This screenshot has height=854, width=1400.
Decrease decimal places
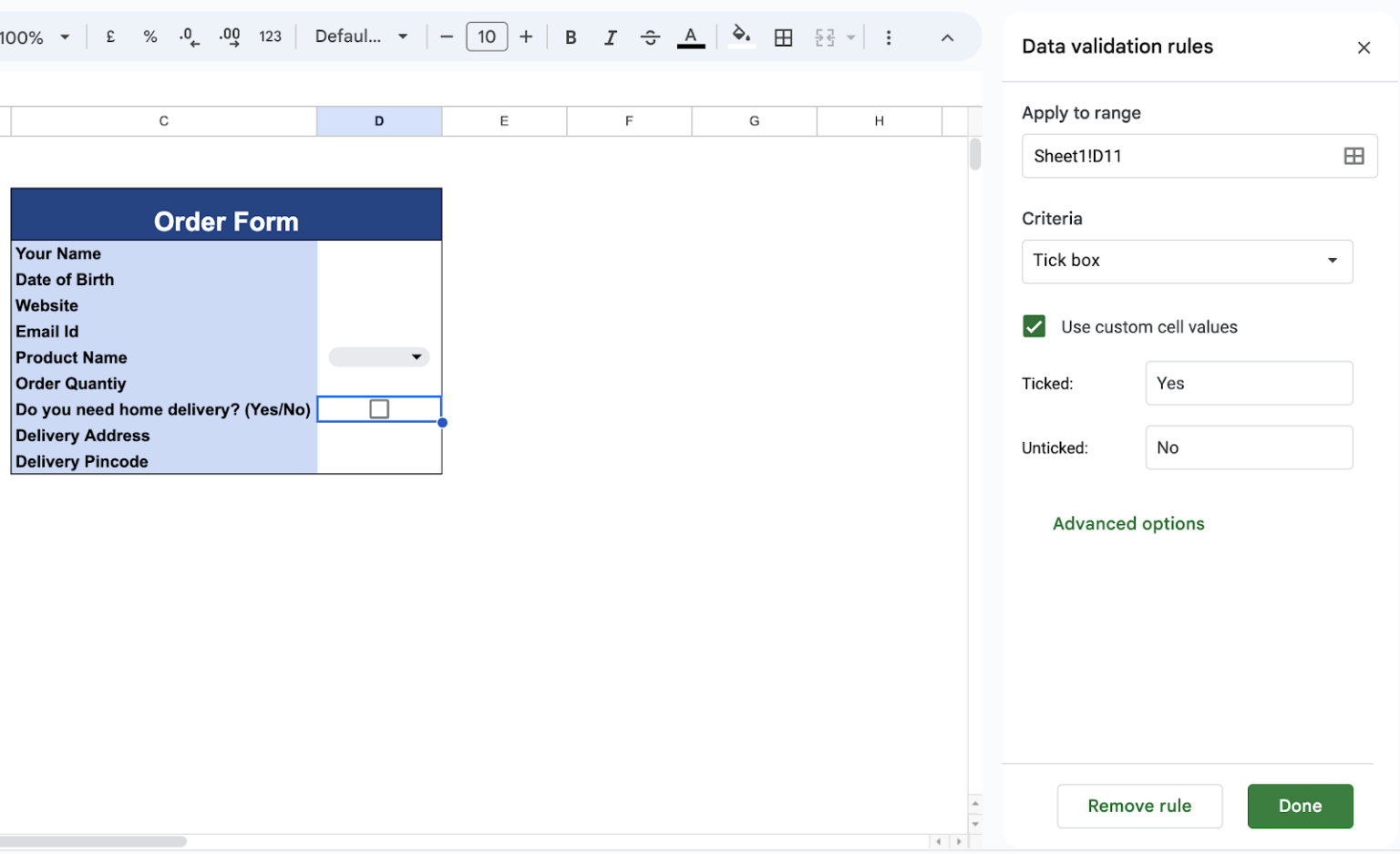189,36
